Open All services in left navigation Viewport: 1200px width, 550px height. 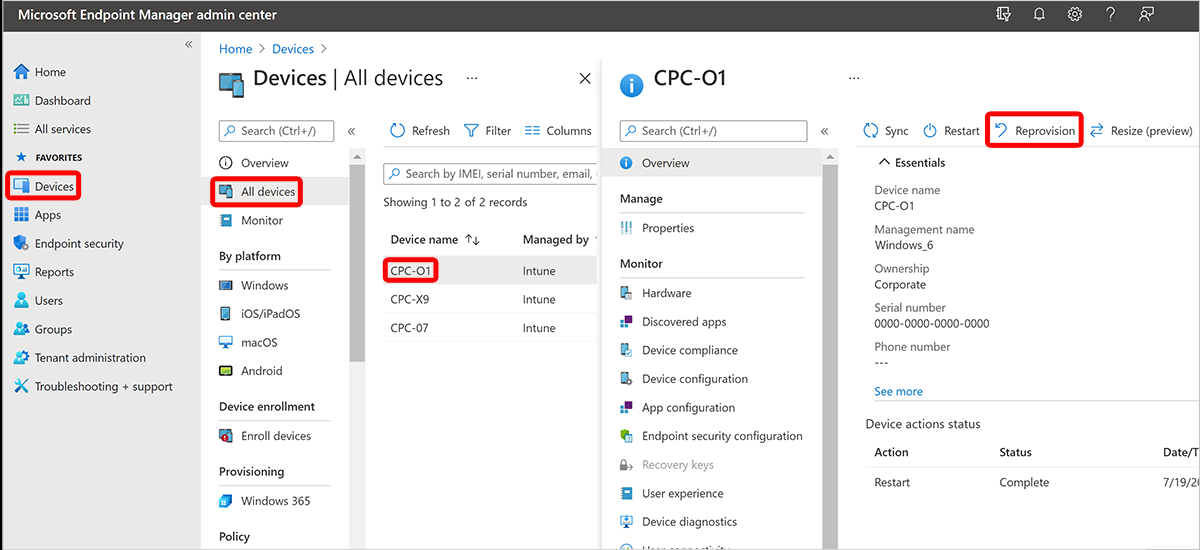pyautogui.click(x=52, y=129)
